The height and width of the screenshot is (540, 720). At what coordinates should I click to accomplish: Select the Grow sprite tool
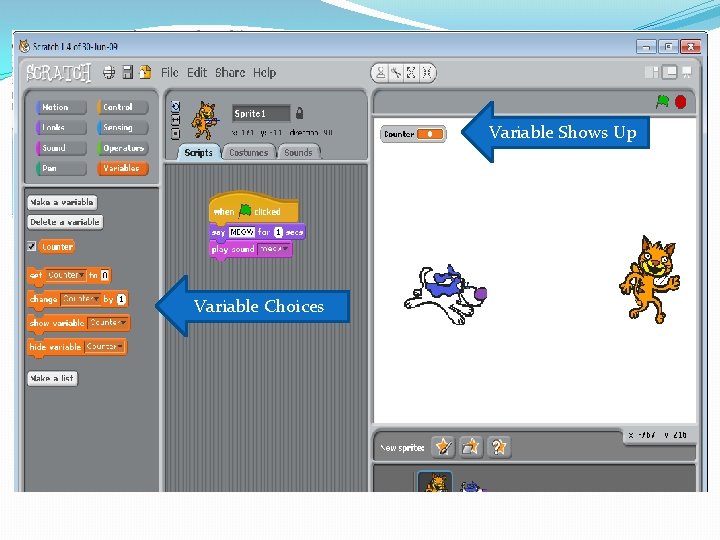411,73
